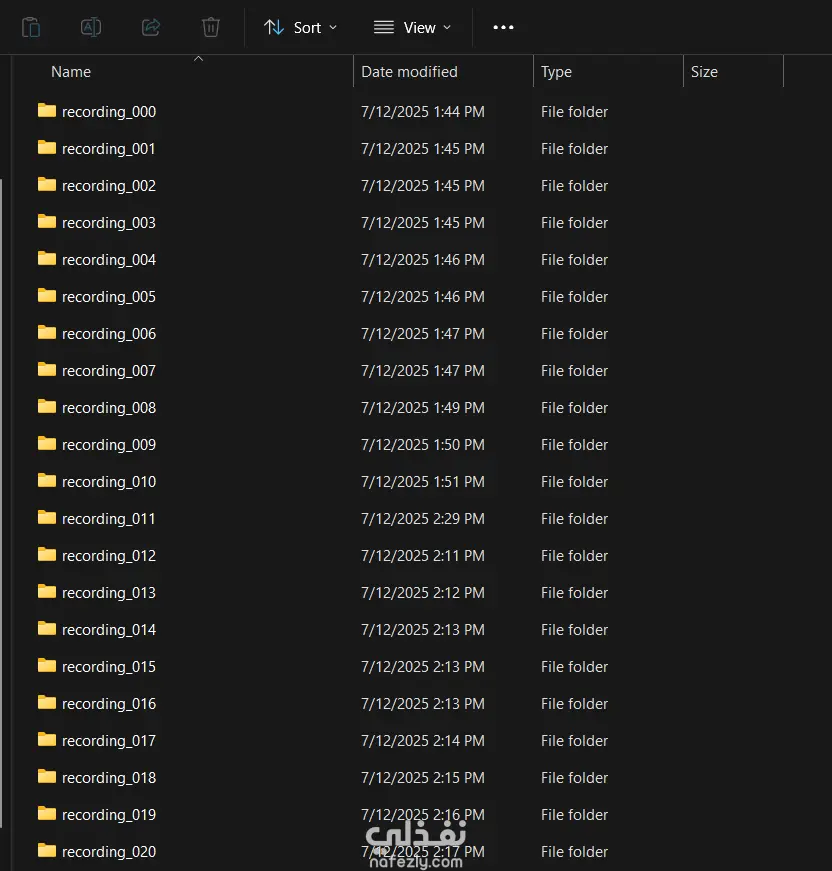The width and height of the screenshot is (832, 871).
Task: Open the View dropdown menu
Action: (x=412, y=27)
